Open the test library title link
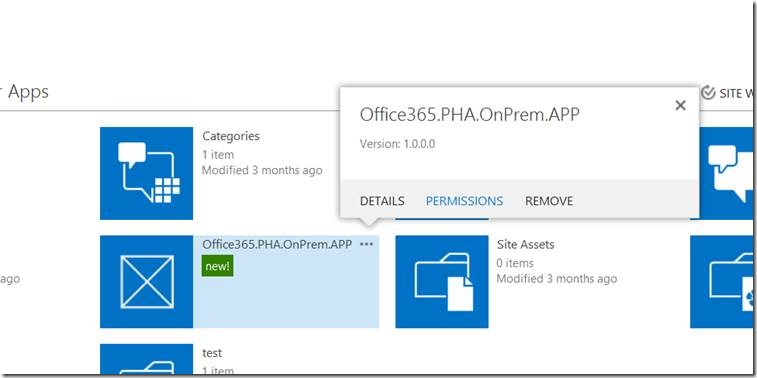This screenshot has height=378, width=757. [212, 353]
